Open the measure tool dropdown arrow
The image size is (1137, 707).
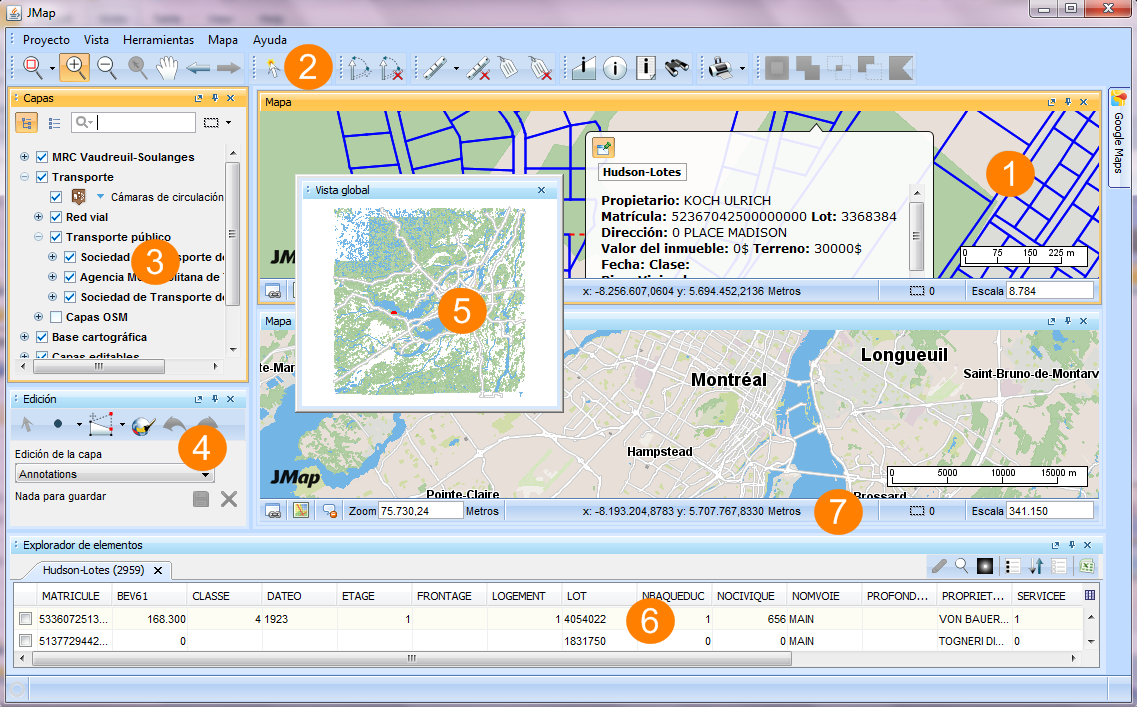tap(456, 68)
